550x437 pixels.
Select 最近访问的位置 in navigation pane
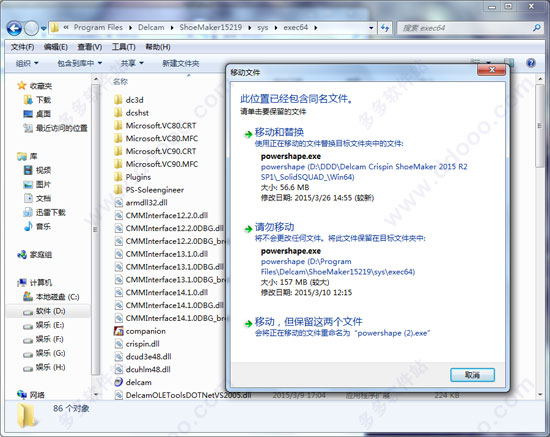tap(55, 128)
